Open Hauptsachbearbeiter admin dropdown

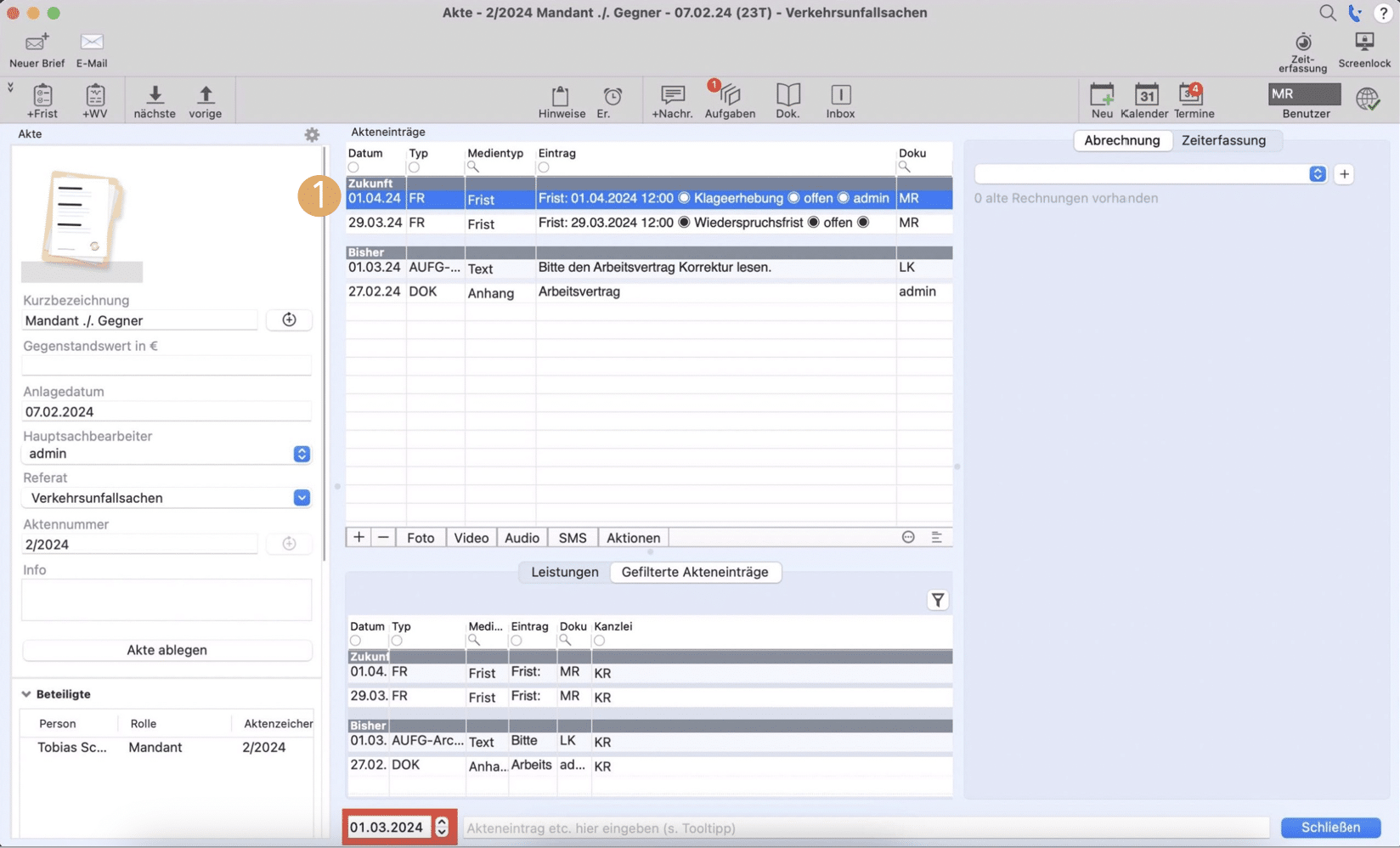(x=167, y=454)
